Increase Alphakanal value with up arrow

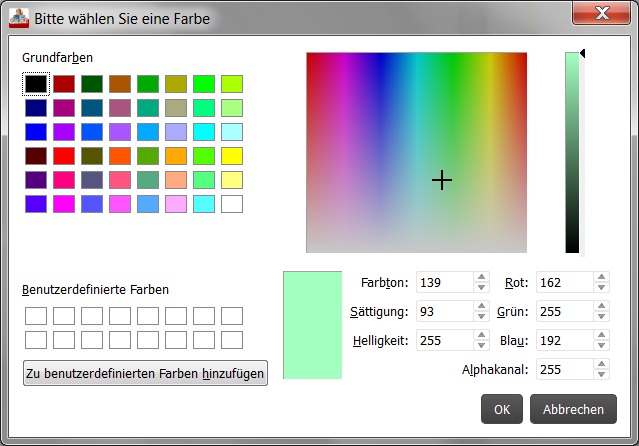click(x=600, y=365)
